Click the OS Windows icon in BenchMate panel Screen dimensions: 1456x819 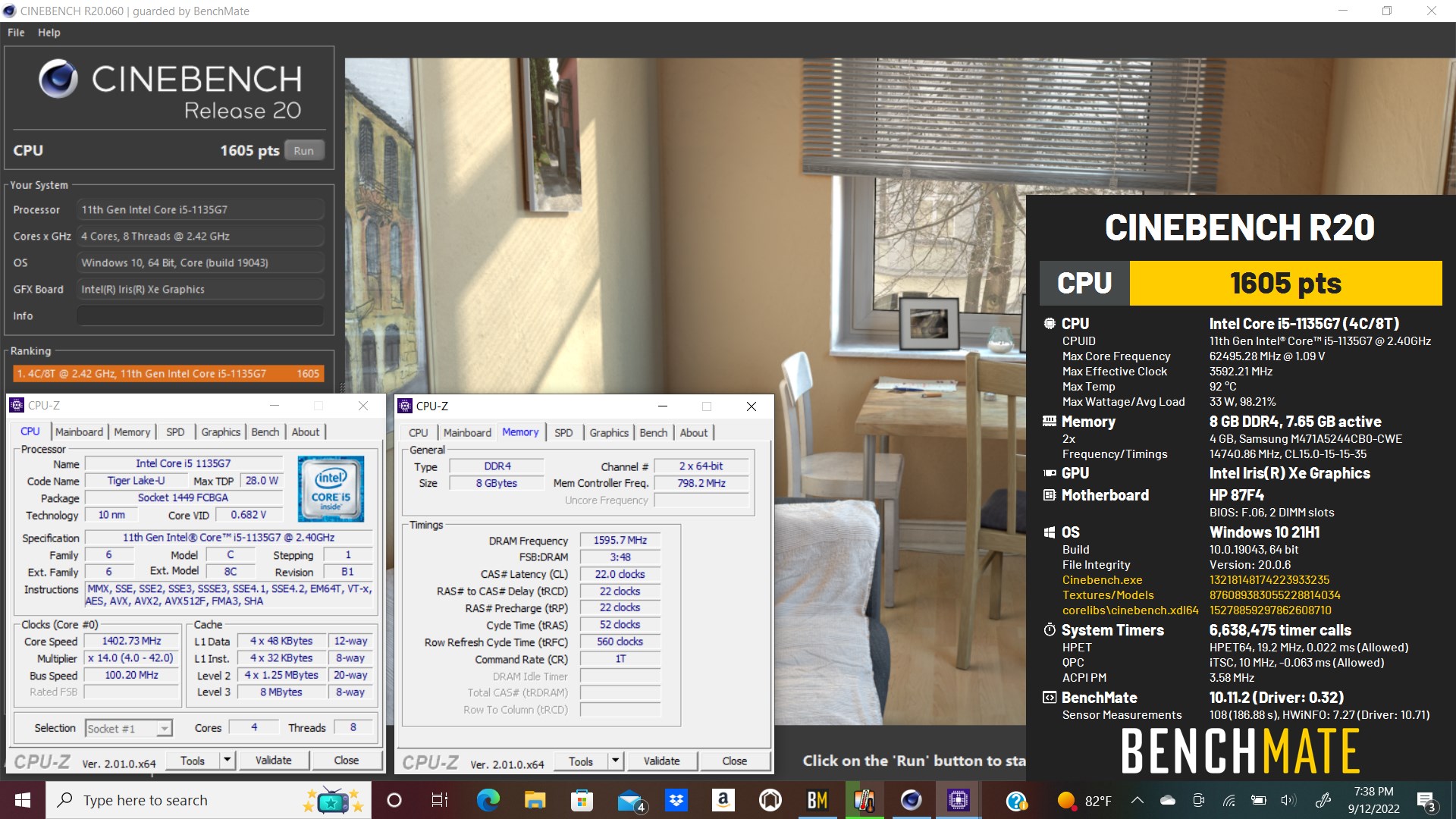coord(1050,532)
